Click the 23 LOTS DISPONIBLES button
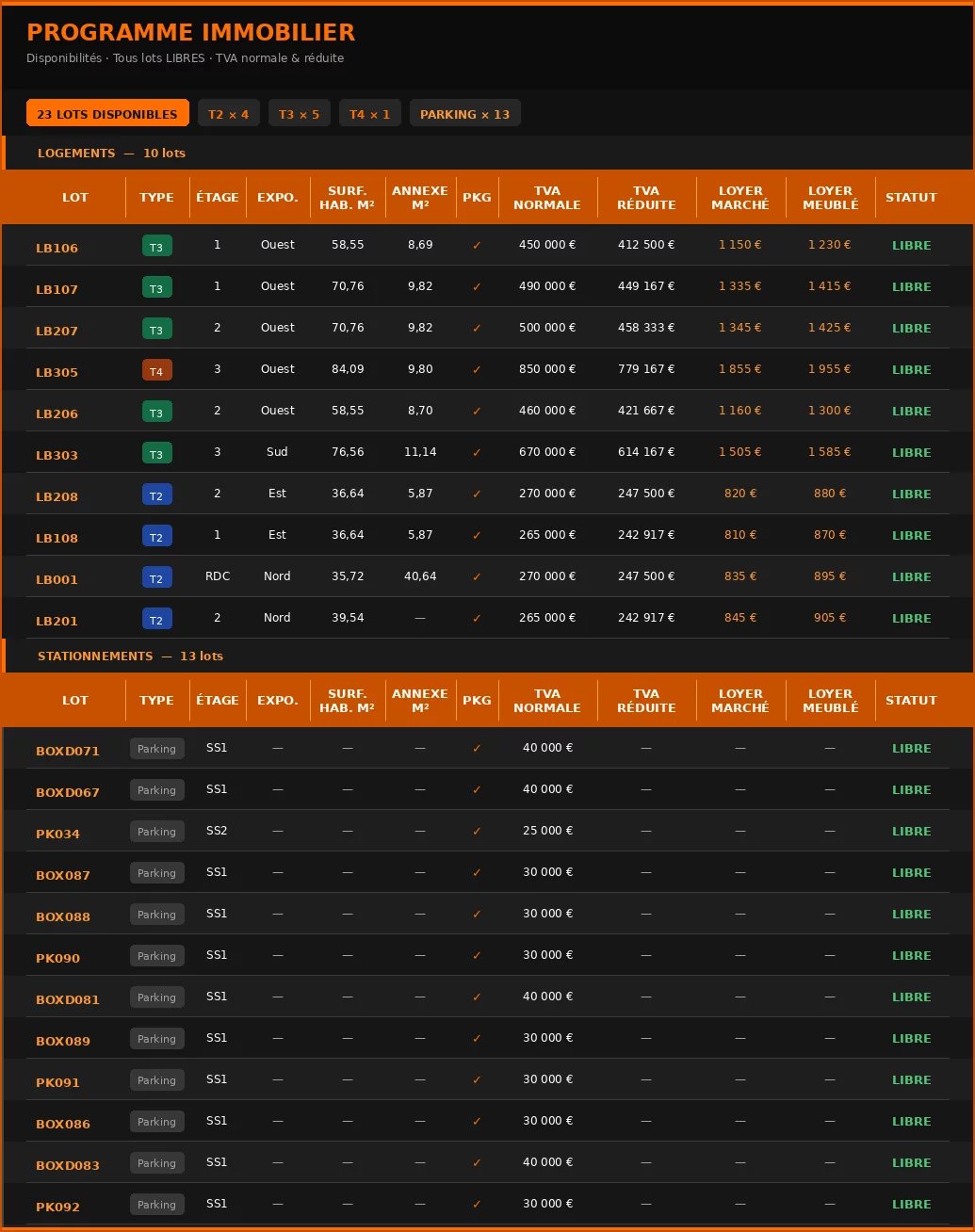 point(107,114)
